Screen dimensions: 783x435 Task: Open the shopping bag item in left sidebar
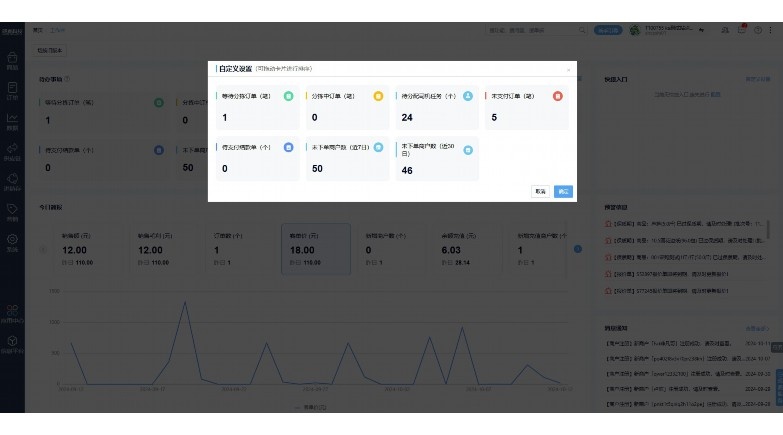coord(12,61)
